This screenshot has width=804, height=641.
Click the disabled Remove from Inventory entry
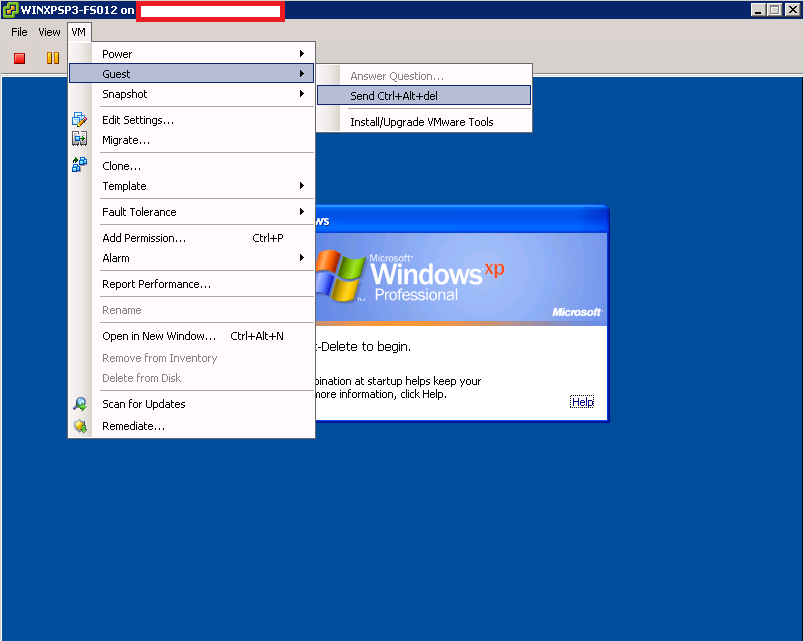[191, 357]
